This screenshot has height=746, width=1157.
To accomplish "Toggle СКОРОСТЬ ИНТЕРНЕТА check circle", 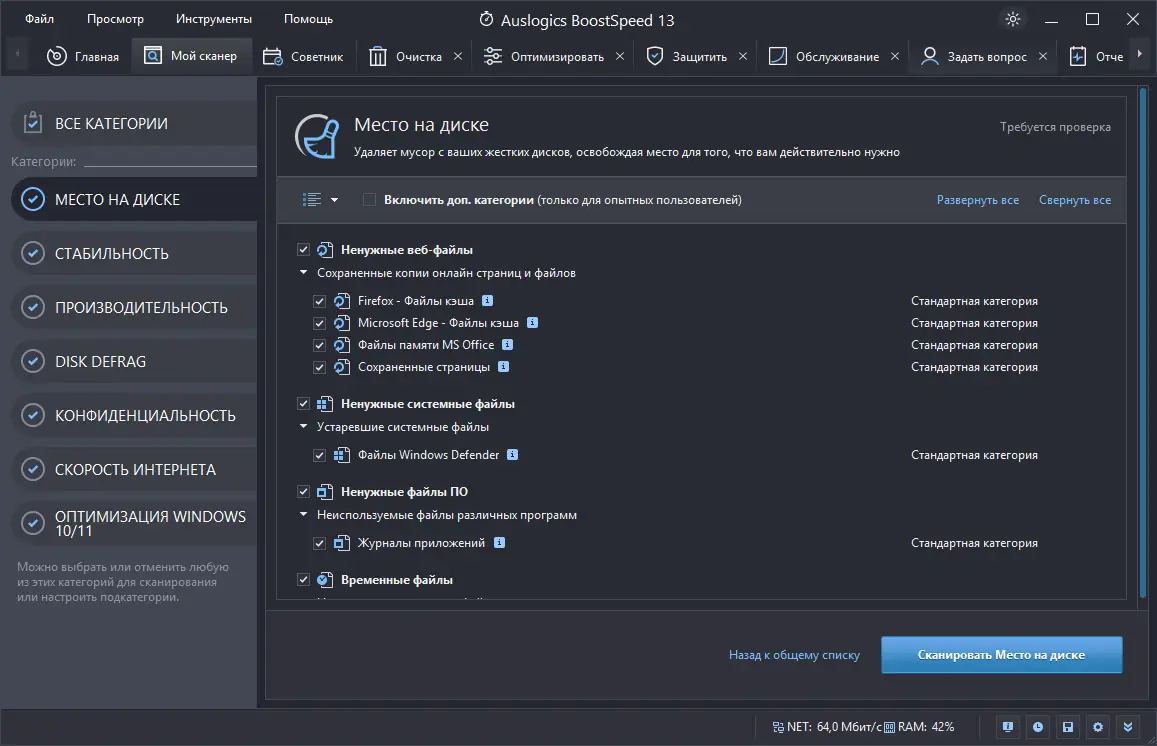I will coord(32,469).
